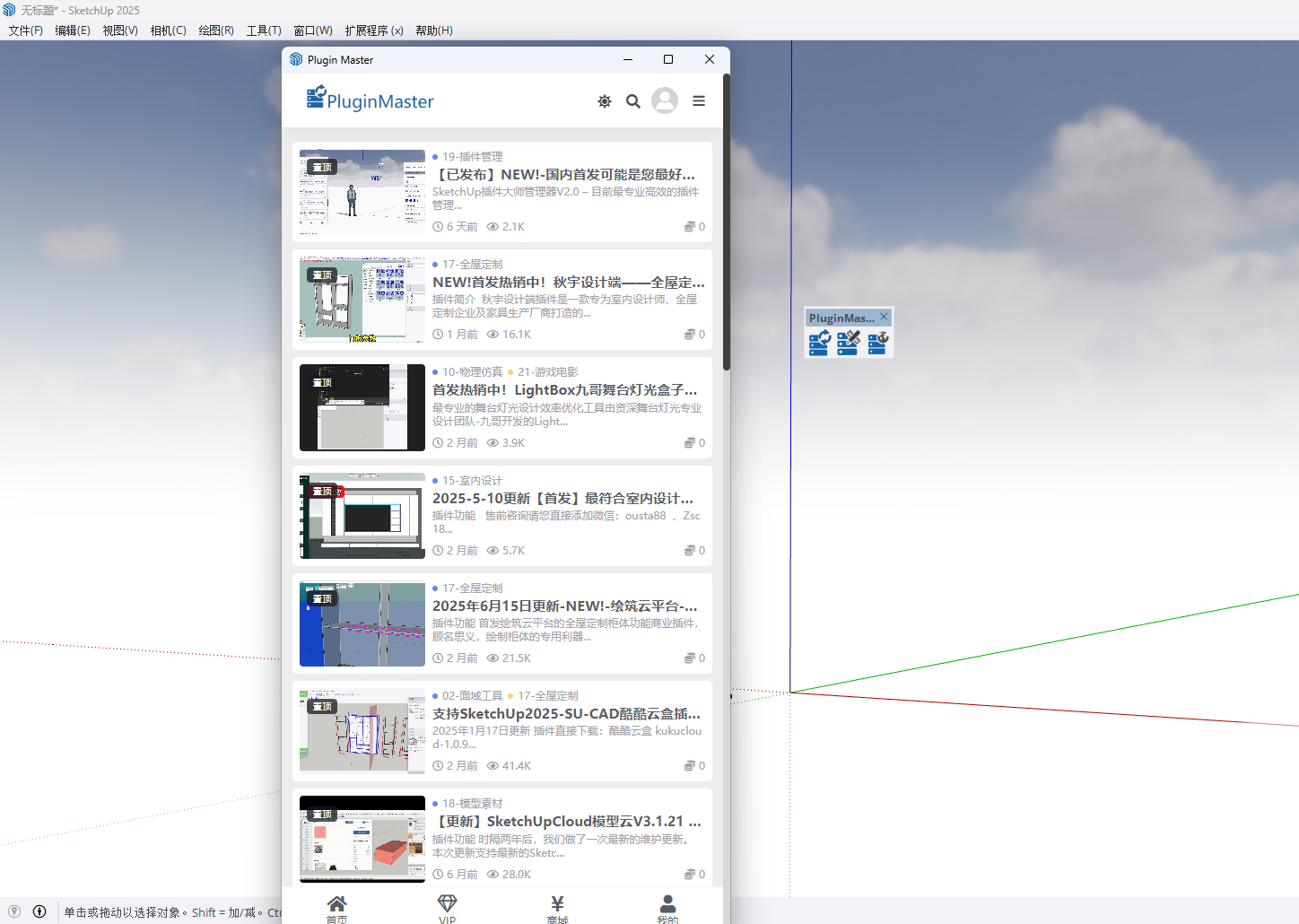Toggle dark mode with the sun icon
Image resolution: width=1299 pixels, height=924 pixels.
[x=605, y=101]
